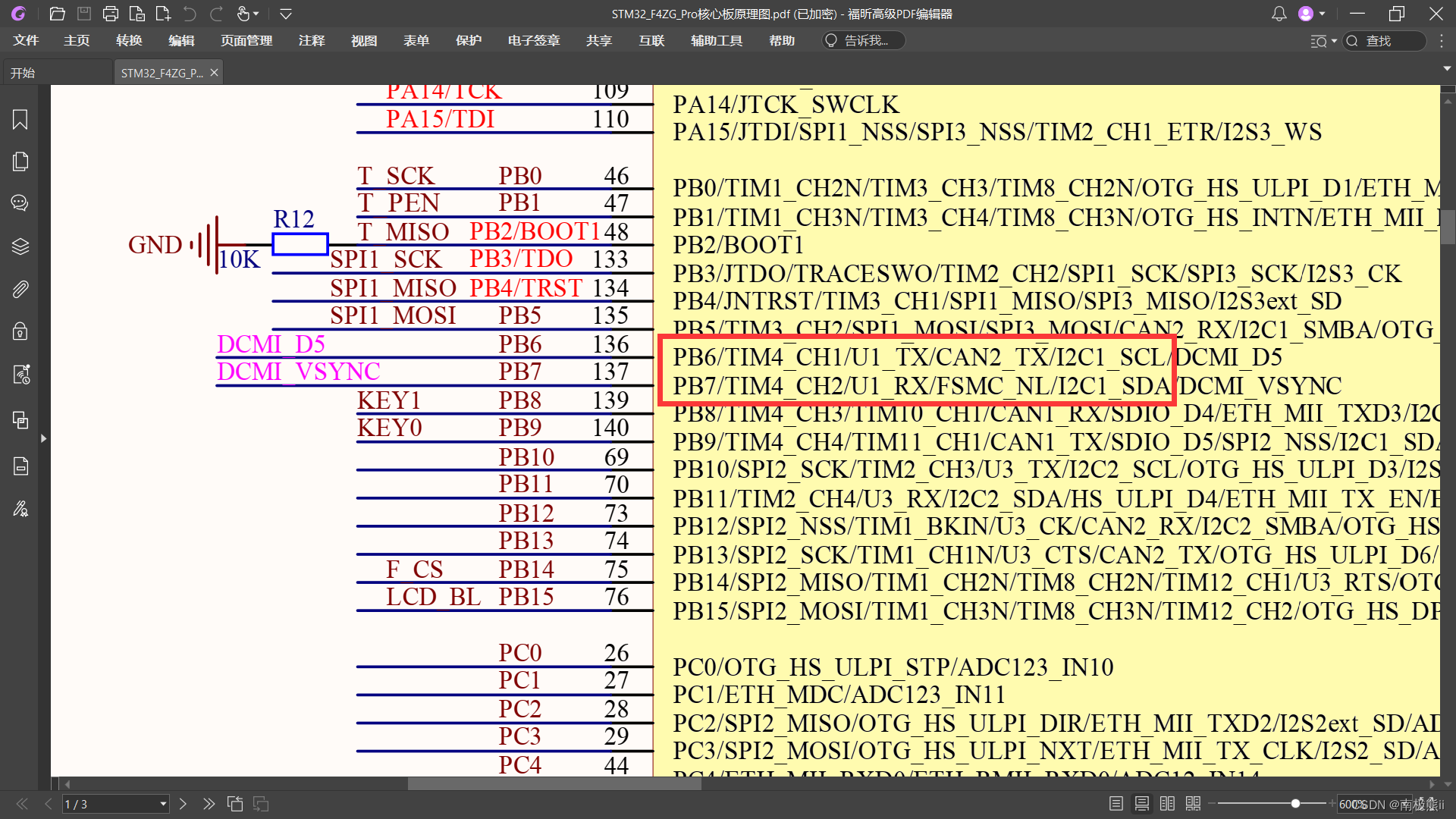Viewport: 1456px width, 819px height.
Task: Click the Undo icon
Action: [x=189, y=13]
